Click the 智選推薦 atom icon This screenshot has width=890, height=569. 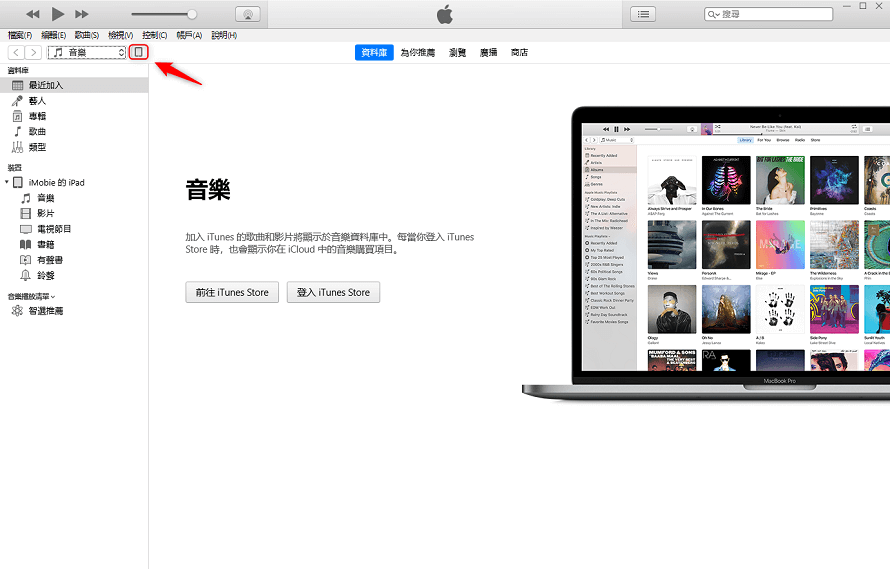[x=18, y=311]
